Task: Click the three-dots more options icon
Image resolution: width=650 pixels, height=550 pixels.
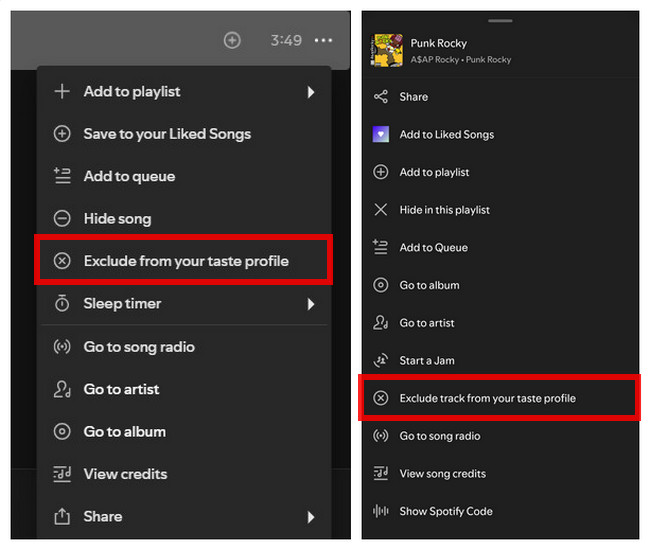Action: click(x=322, y=41)
